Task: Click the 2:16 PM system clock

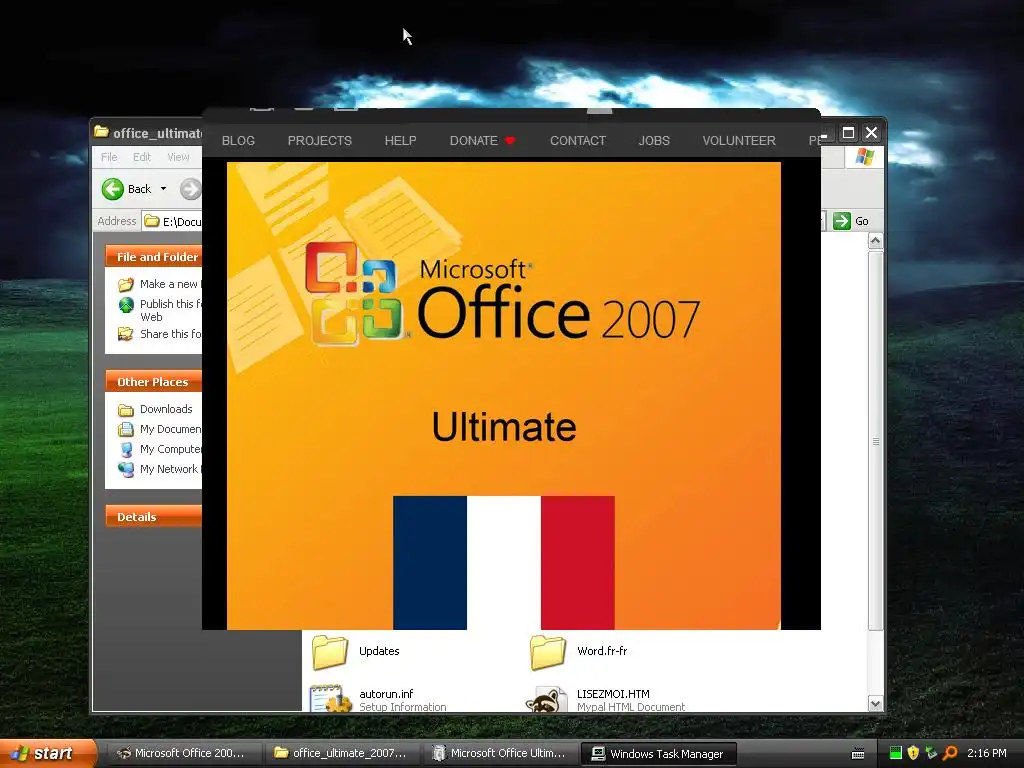Action: pos(987,753)
